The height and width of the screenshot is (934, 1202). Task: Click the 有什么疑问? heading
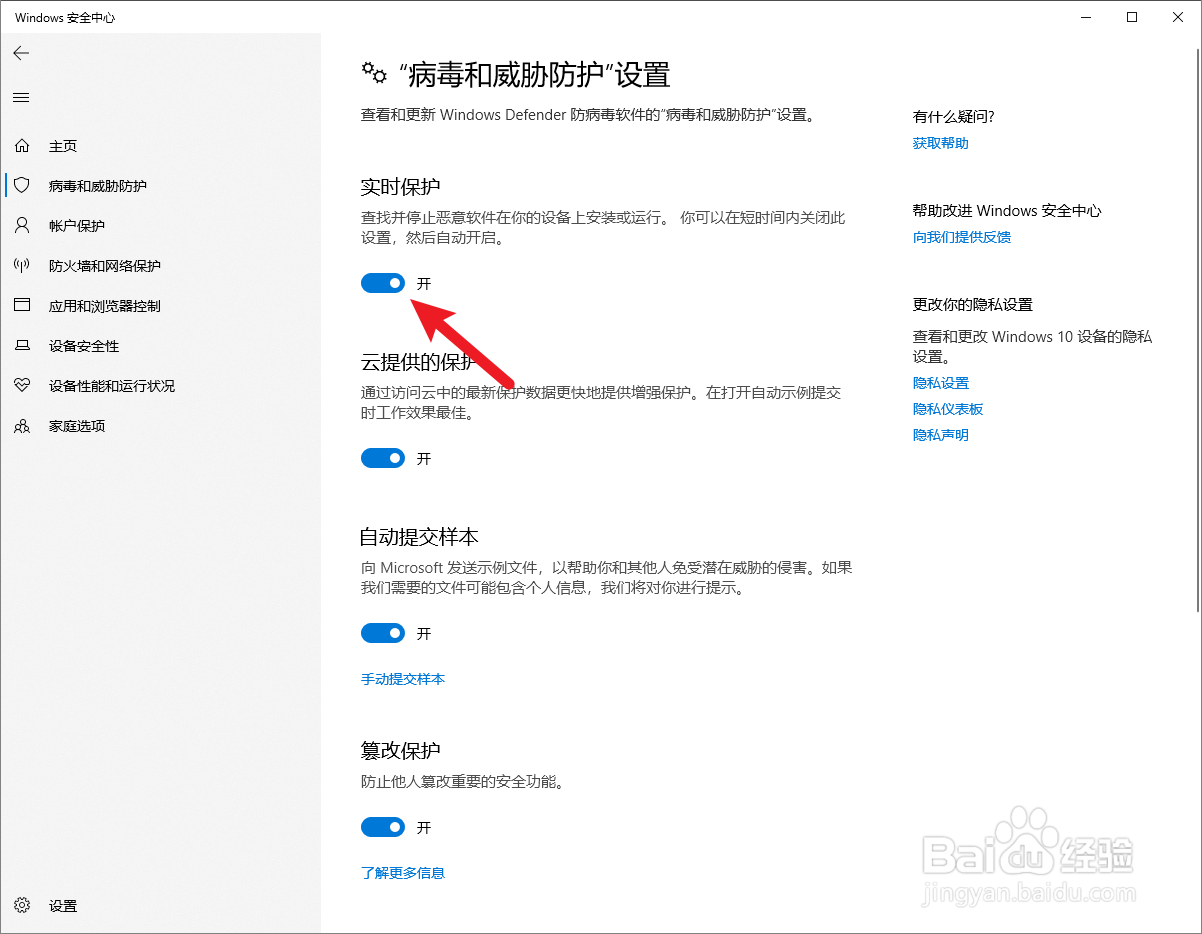click(x=954, y=117)
